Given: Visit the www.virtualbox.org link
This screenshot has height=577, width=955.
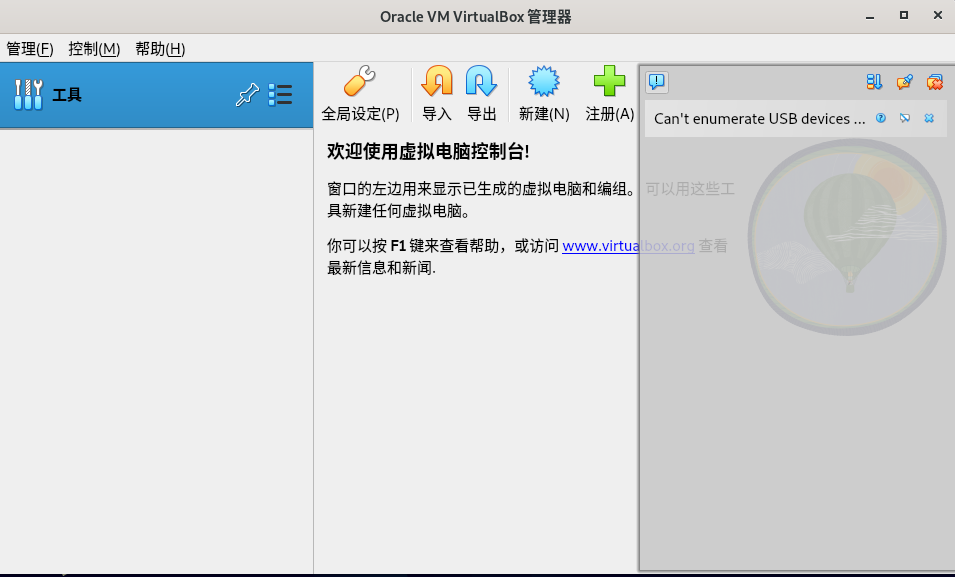Looking at the screenshot, I should coord(628,246).
